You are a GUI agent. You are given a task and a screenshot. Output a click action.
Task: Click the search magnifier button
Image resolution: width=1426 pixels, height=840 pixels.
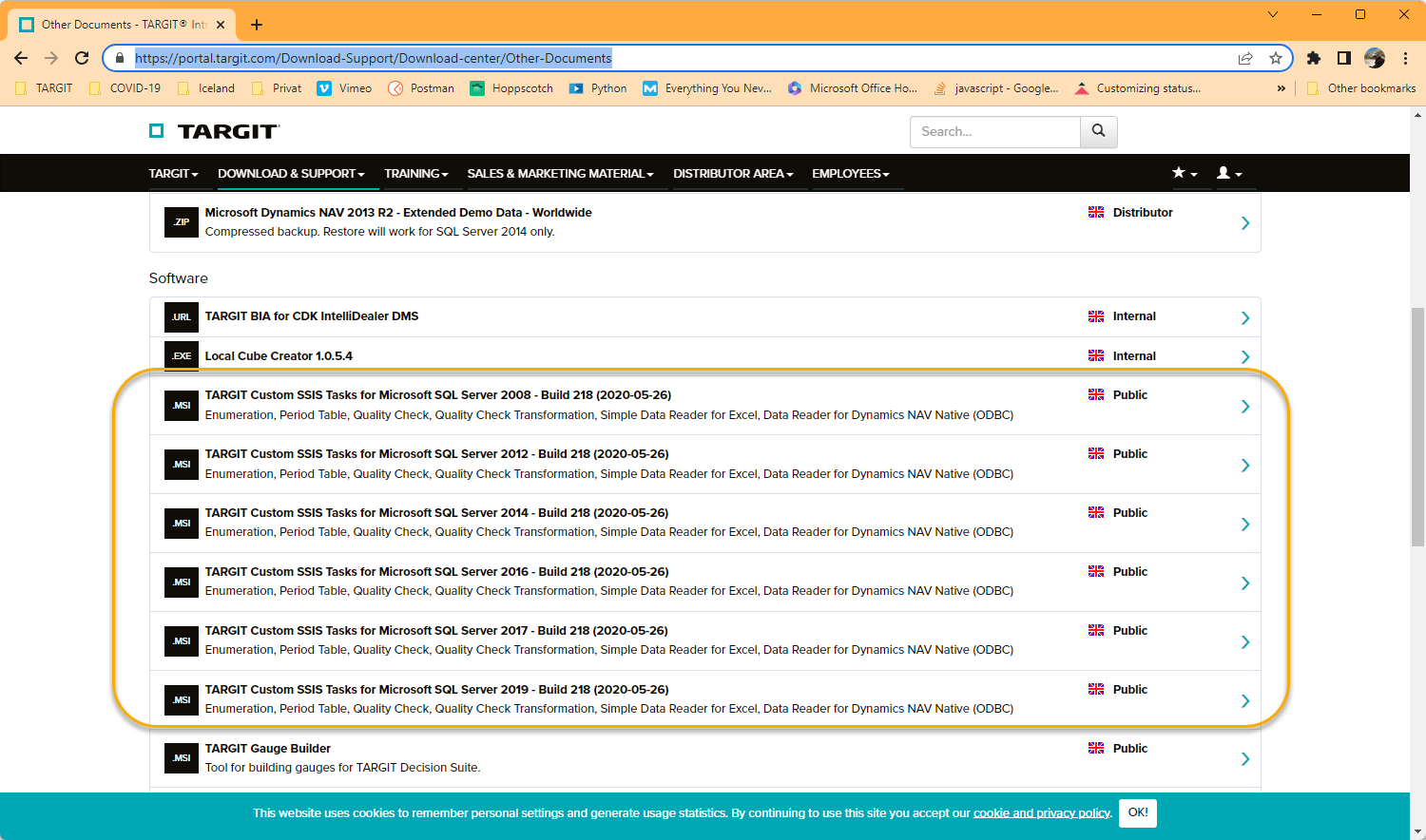pos(1099,131)
